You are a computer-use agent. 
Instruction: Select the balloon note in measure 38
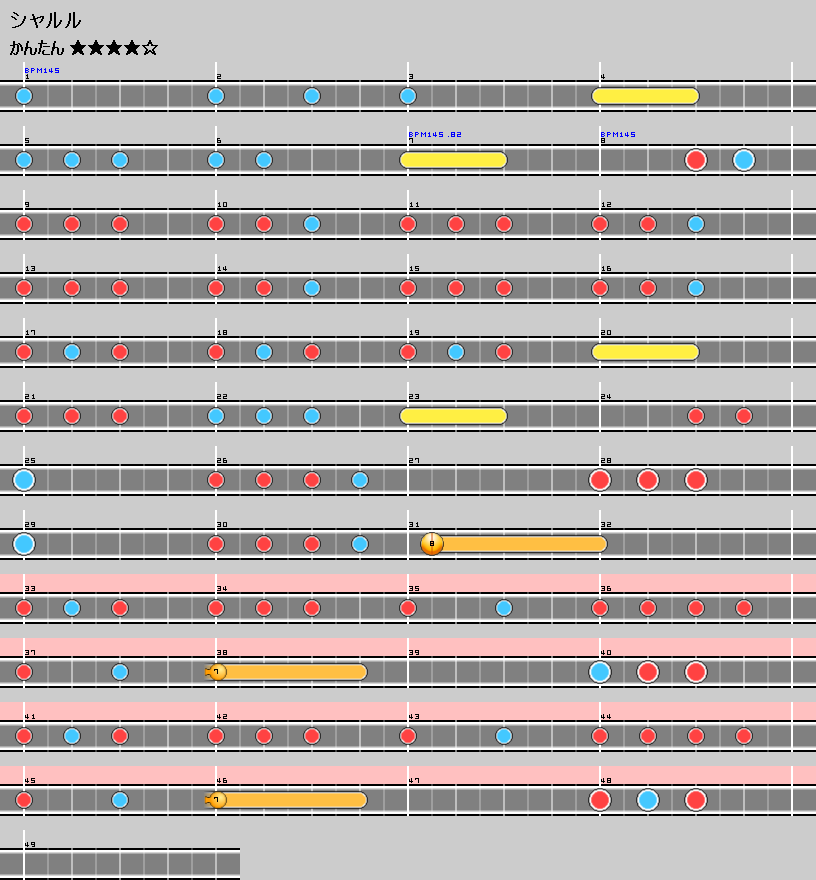pyautogui.click(x=217, y=672)
